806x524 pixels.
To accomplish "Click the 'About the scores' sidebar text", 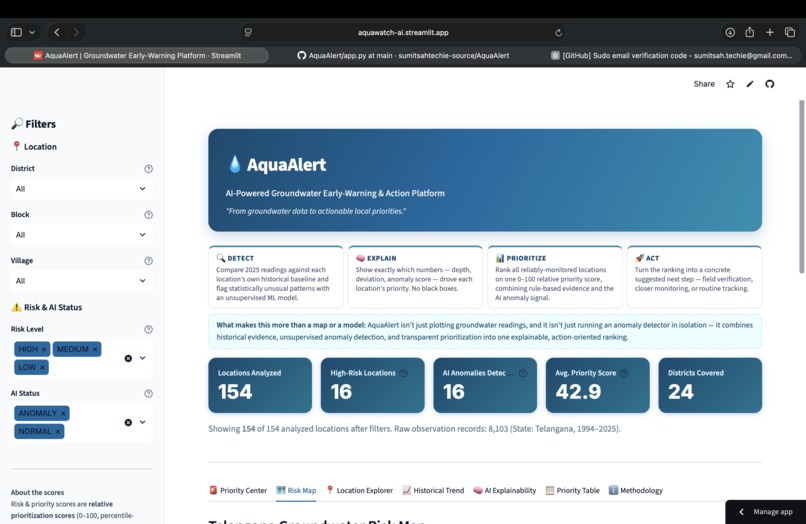I will (38, 492).
